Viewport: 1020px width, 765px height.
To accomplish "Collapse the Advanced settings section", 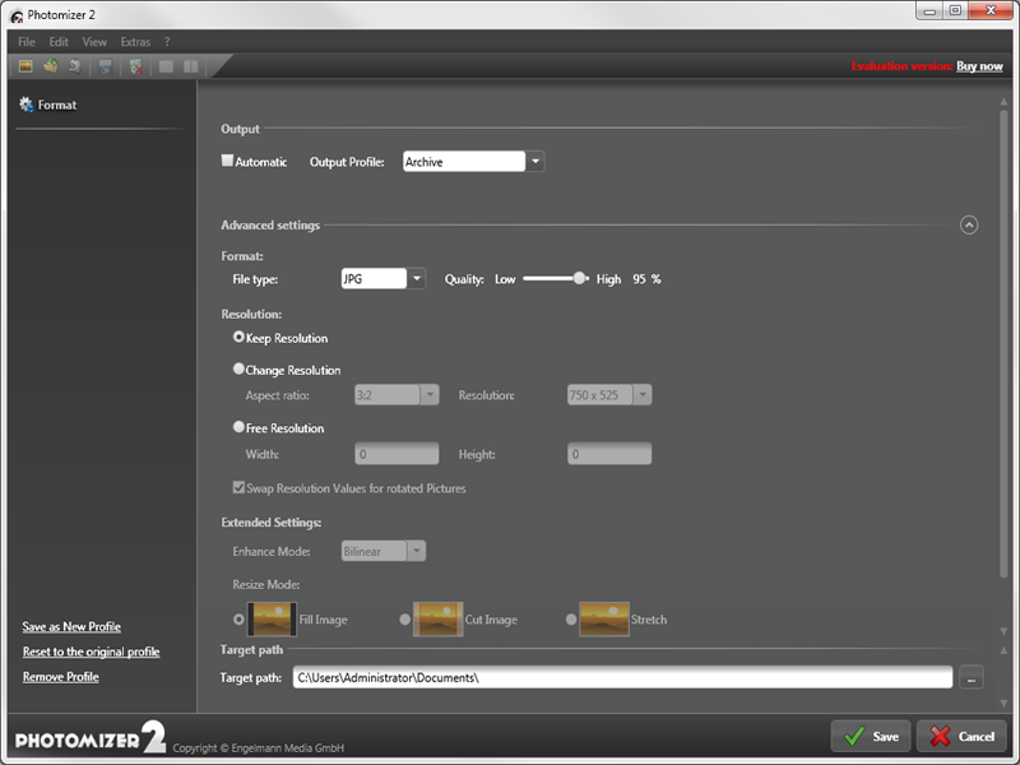I will pos(968,225).
